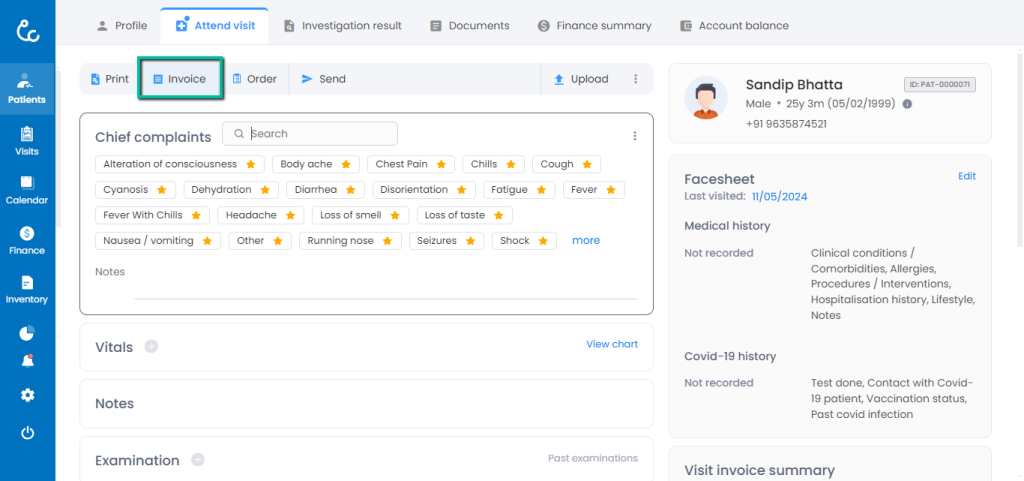1024x481 pixels.
Task: Open the Visits sidebar icon
Action: [x=27, y=141]
